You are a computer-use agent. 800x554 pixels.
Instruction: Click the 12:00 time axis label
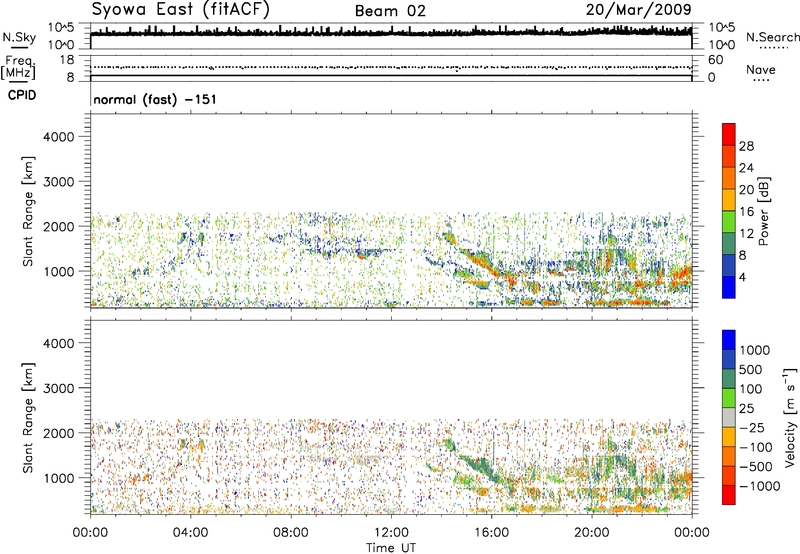(x=391, y=533)
